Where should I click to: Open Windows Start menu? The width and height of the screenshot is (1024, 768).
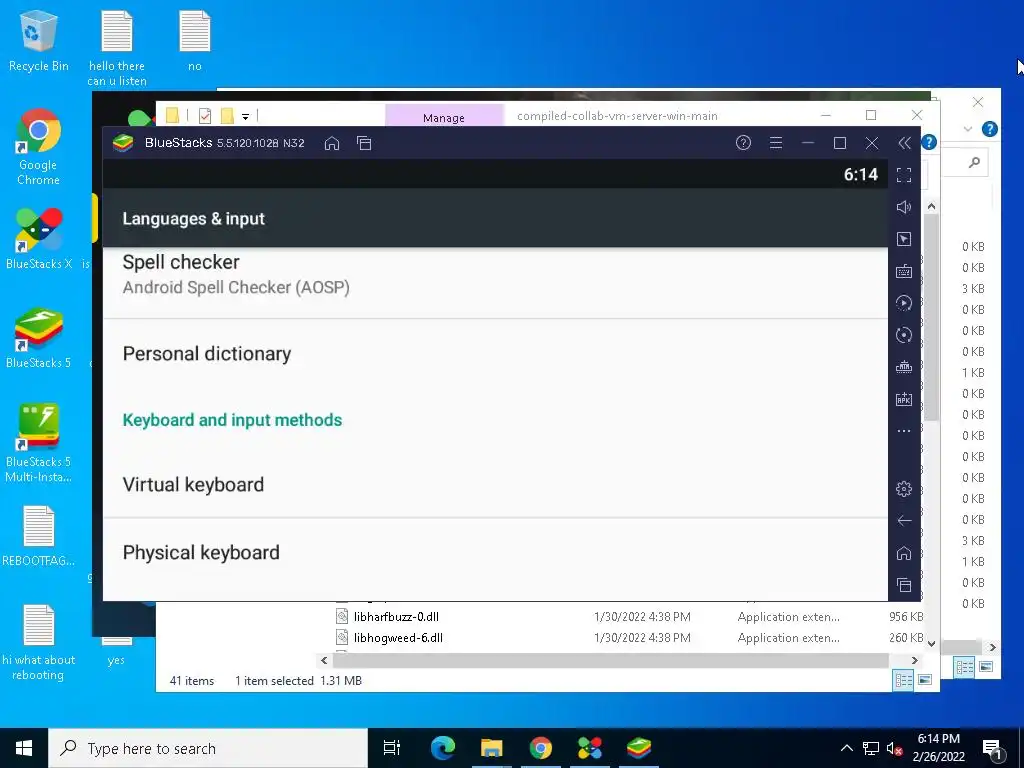pos(24,748)
